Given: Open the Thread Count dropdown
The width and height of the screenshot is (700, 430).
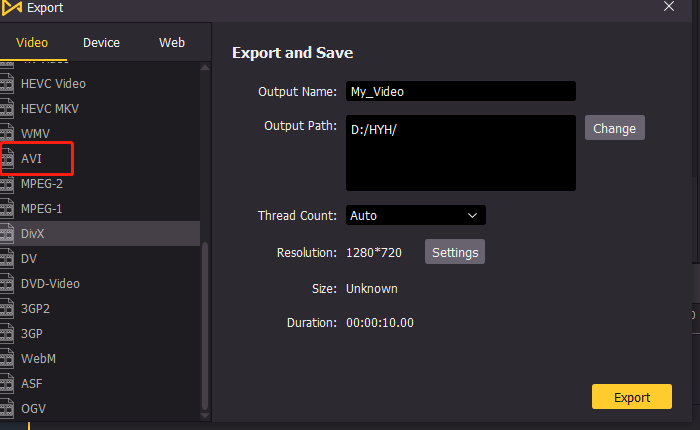Looking at the screenshot, I should [x=415, y=215].
